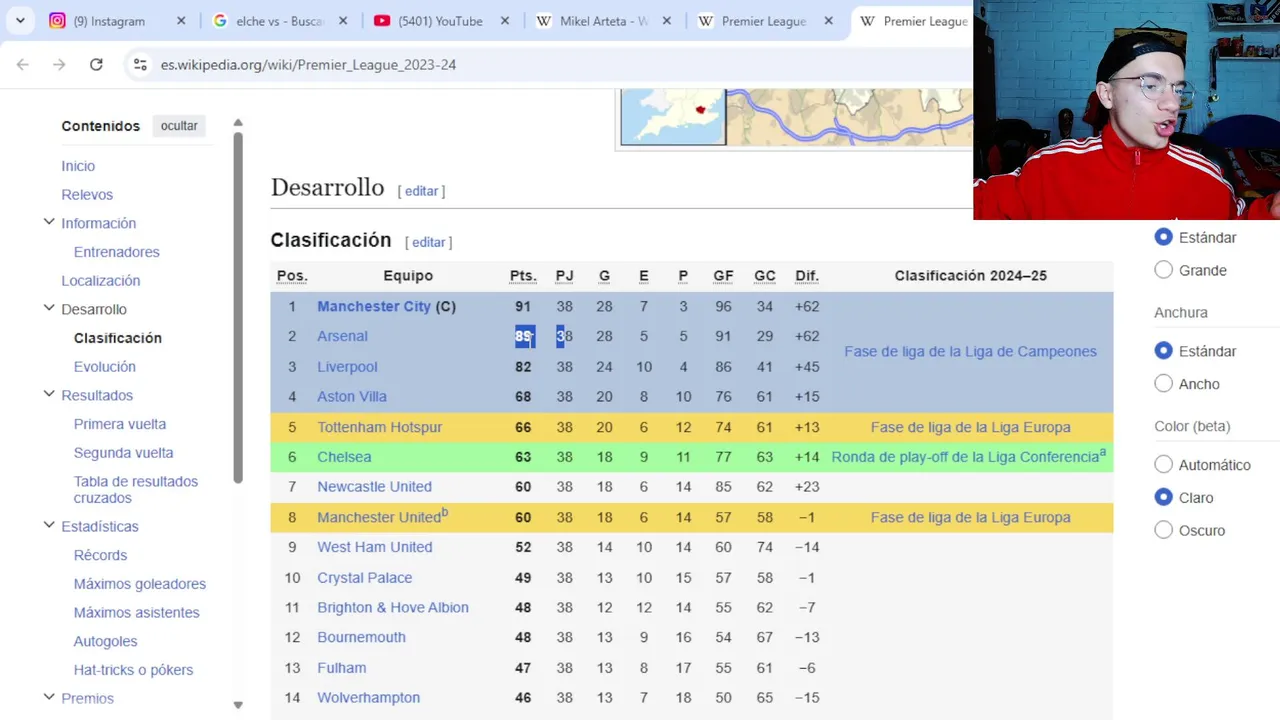Collapse the Desarrollo section in contents
Viewport: 1280px width, 720px height.
coord(49,308)
